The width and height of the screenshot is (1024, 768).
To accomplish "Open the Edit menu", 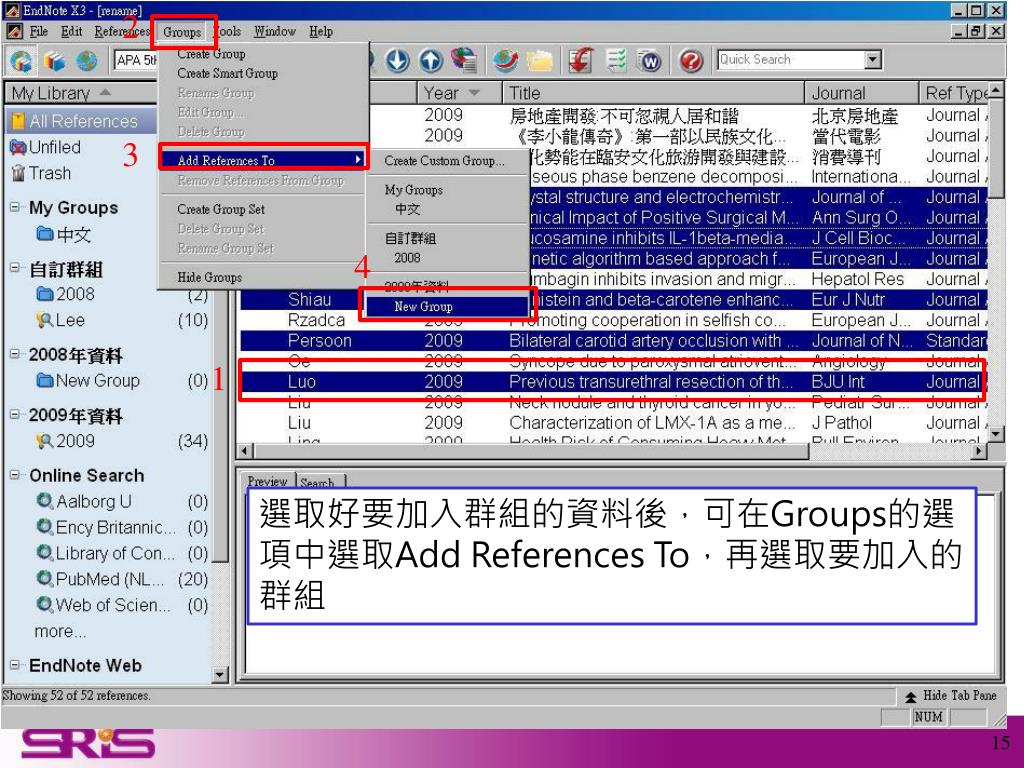I will click(71, 31).
